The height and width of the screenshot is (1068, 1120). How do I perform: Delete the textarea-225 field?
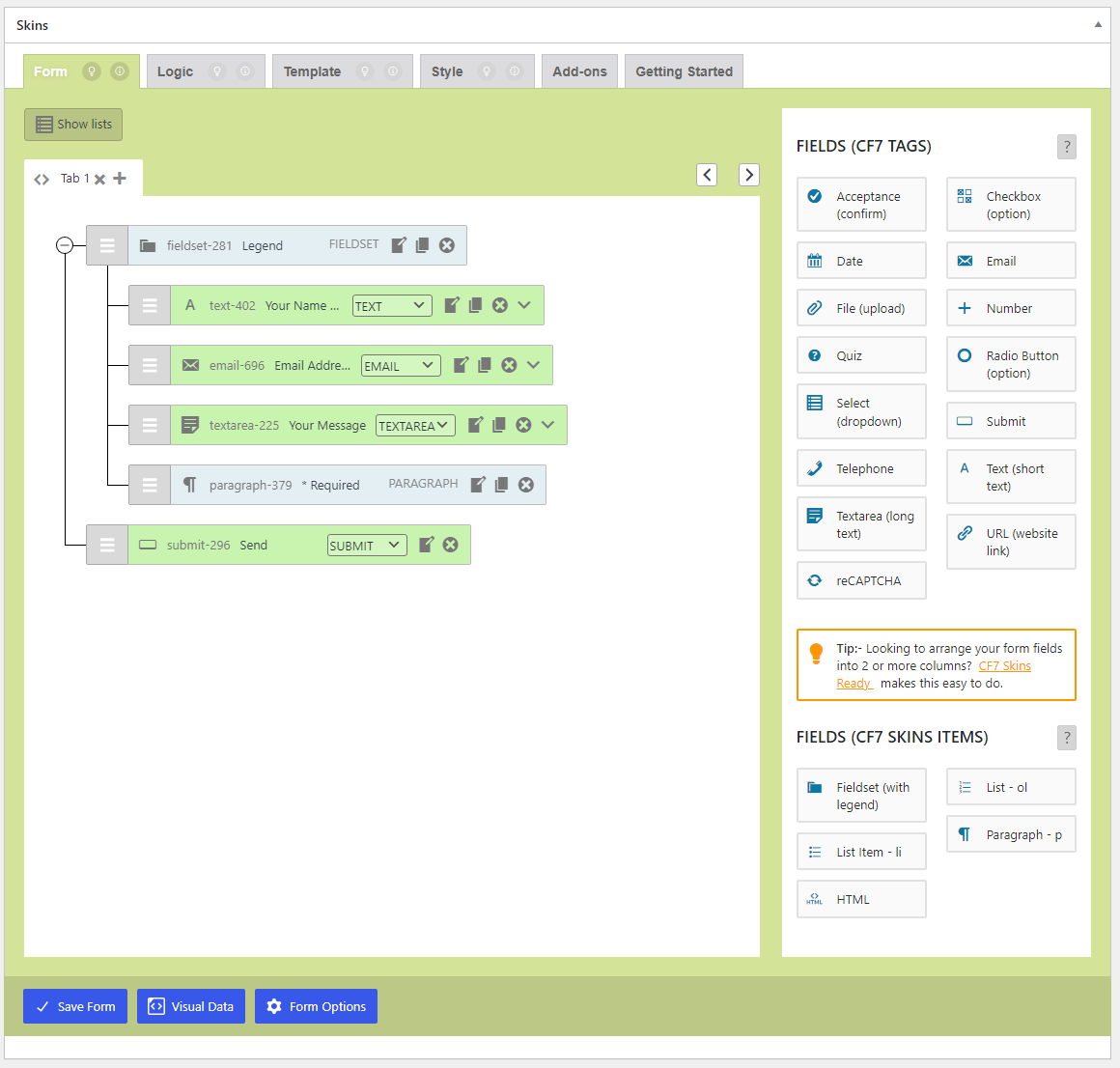coord(523,425)
